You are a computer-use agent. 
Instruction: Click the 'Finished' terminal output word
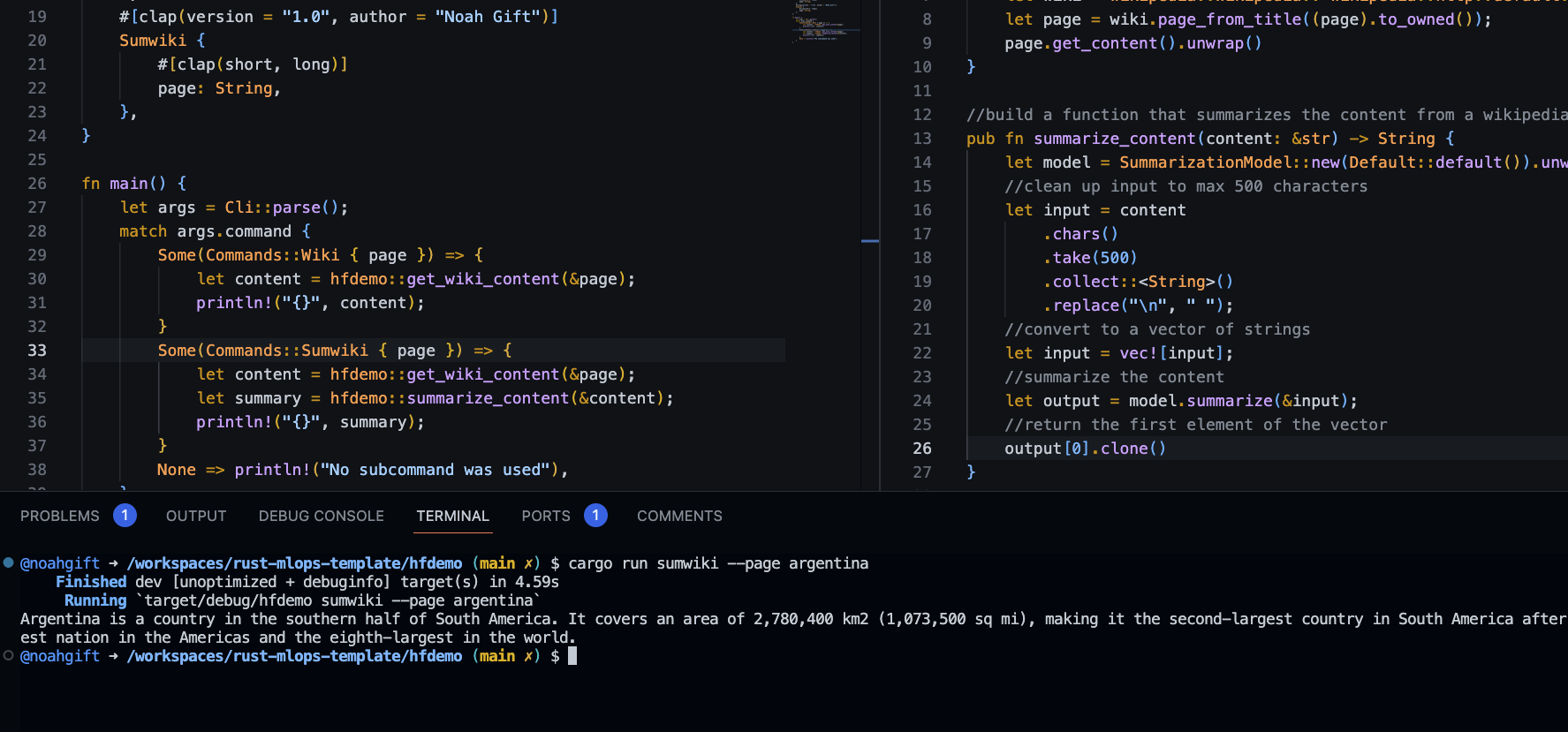[91, 581]
